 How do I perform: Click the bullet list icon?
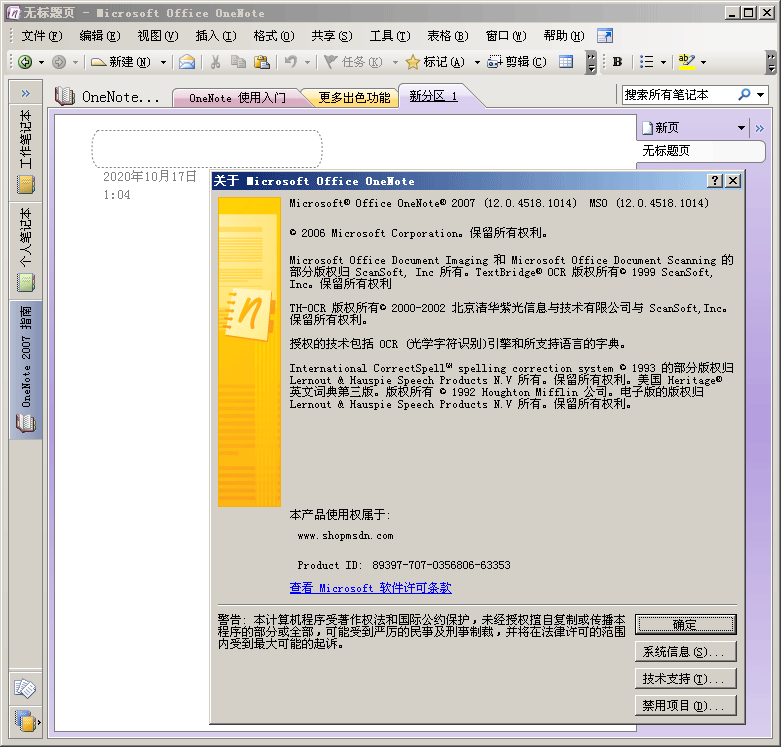coord(647,62)
